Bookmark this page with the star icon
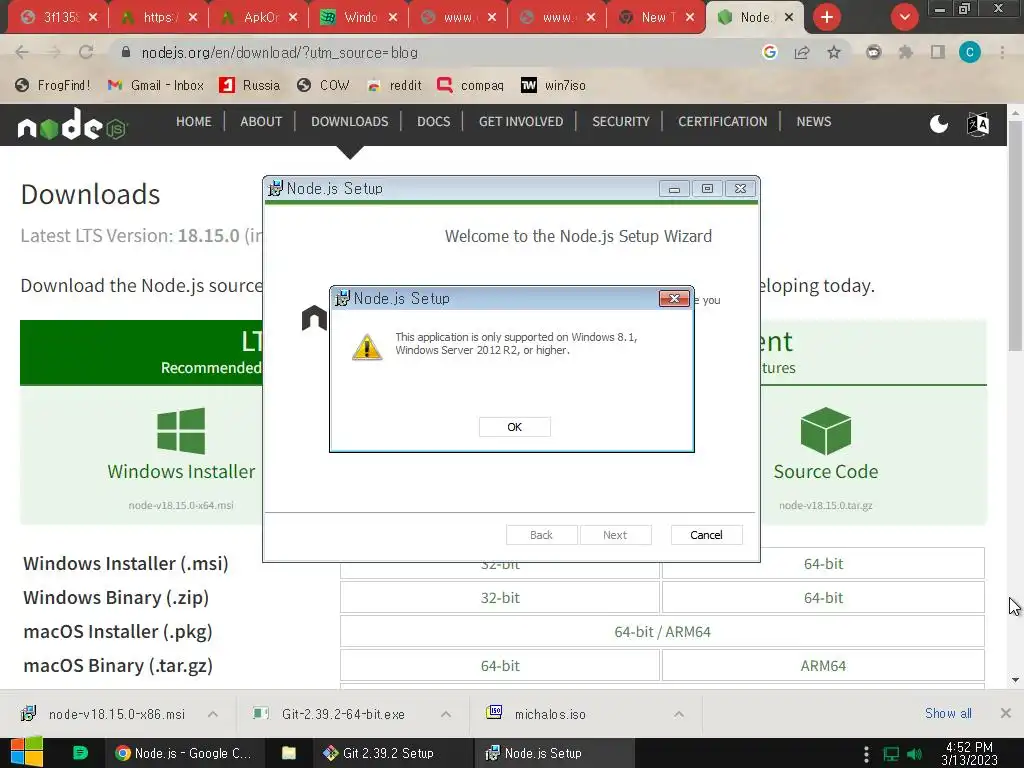Viewport: 1024px width, 768px height. pyautogui.click(x=834, y=52)
